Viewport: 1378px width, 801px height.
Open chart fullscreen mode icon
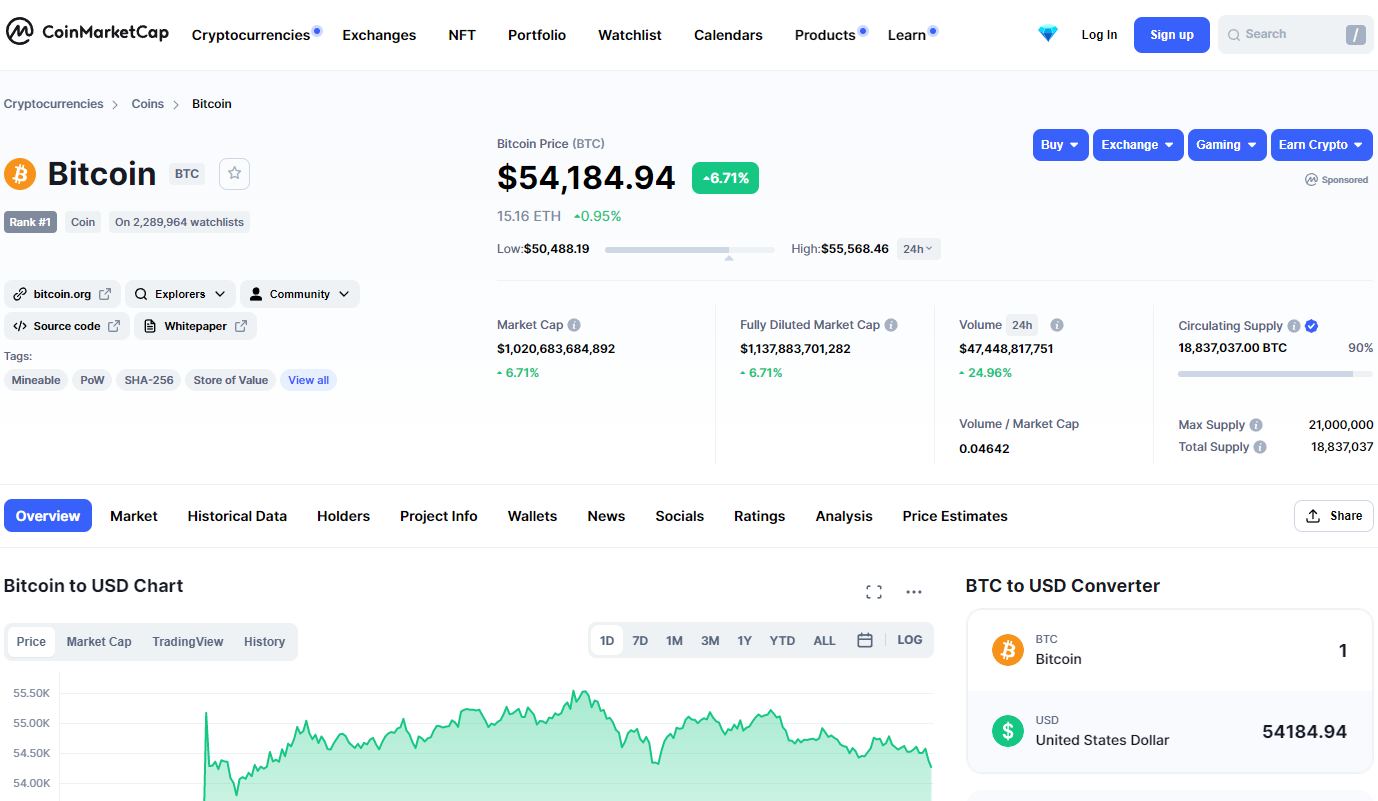coord(874,592)
